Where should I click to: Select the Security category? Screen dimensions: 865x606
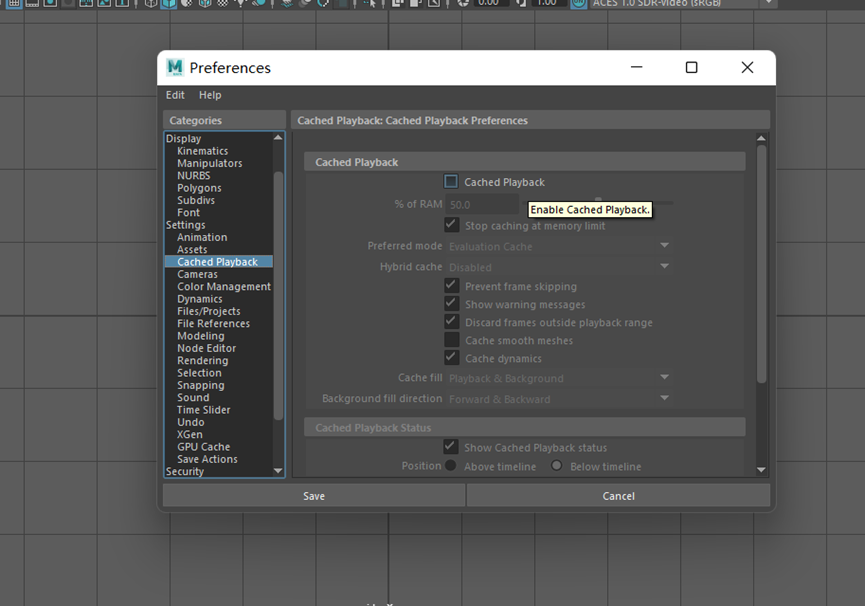pyautogui.click(x=185, y=471)
